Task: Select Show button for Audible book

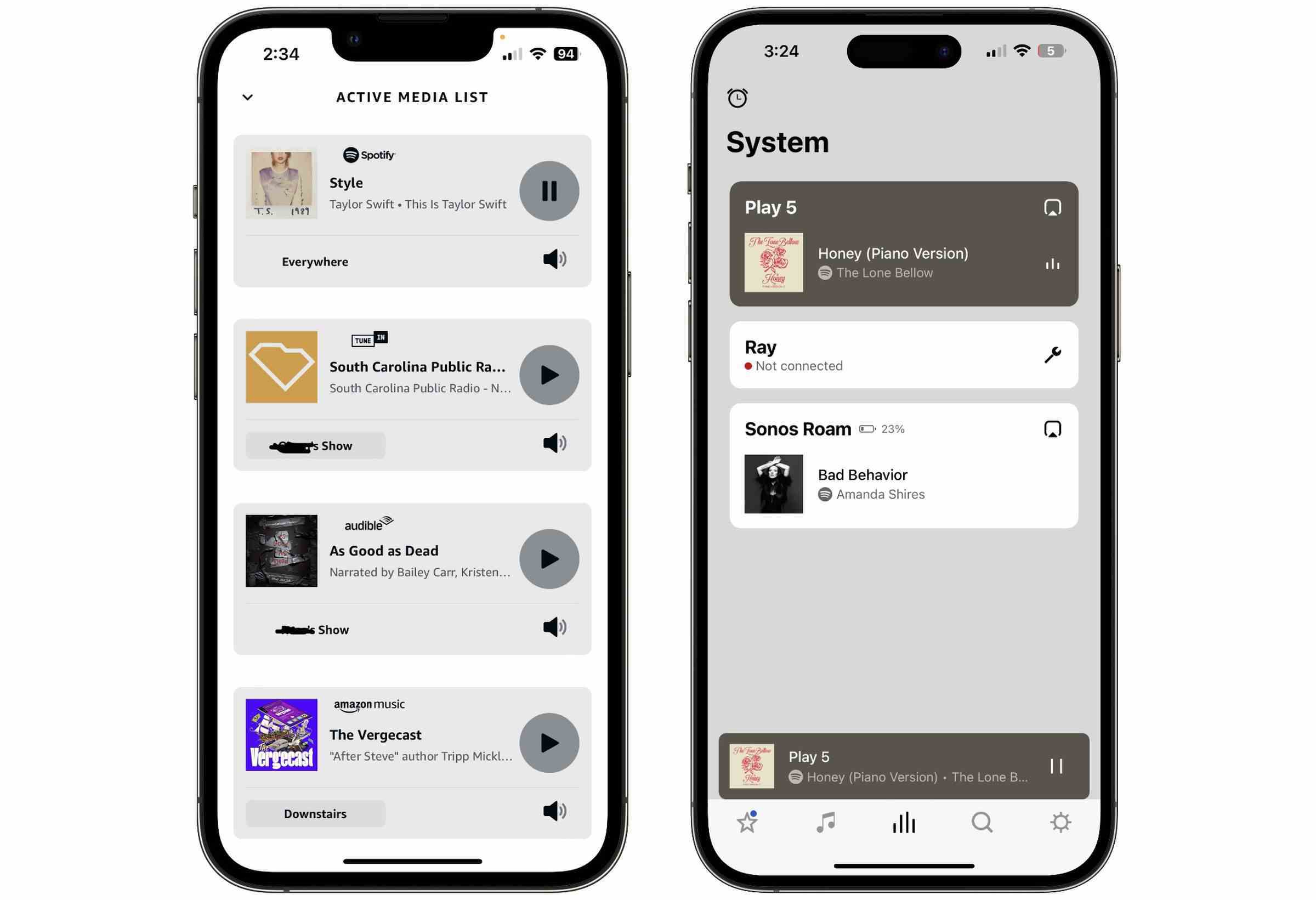Action: tap(314, 628)
